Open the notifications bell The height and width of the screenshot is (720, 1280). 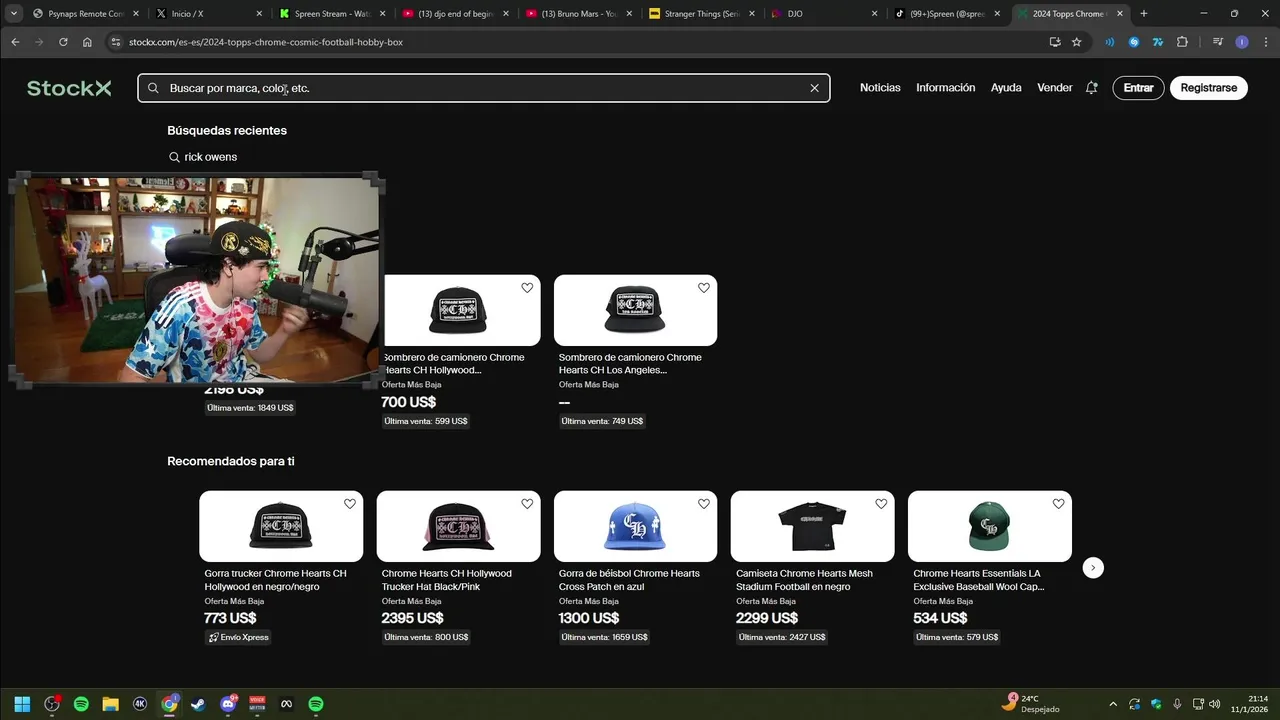(1091, 88)
